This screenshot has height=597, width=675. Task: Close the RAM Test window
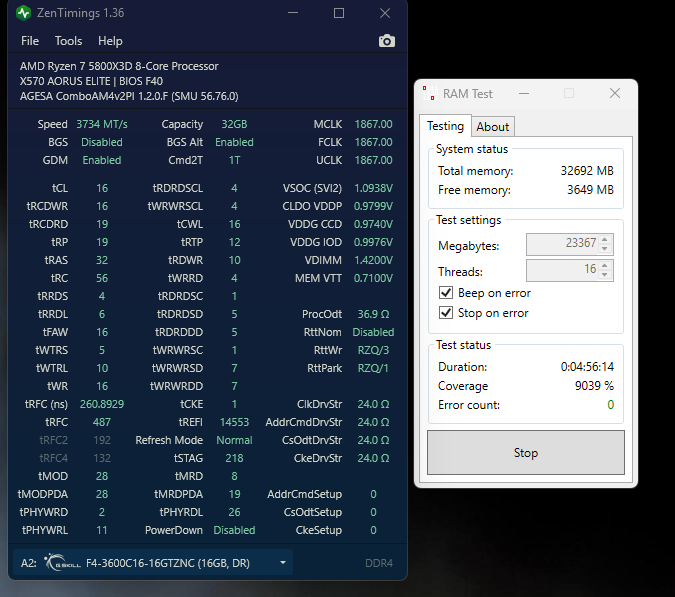coord(615,93)
